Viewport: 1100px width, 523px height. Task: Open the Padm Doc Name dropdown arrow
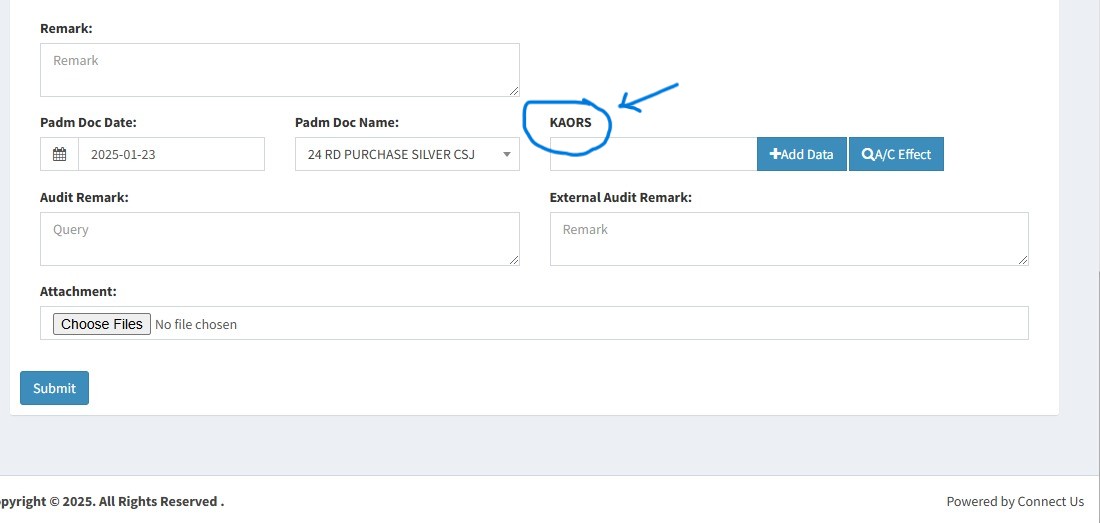point(507,155)
